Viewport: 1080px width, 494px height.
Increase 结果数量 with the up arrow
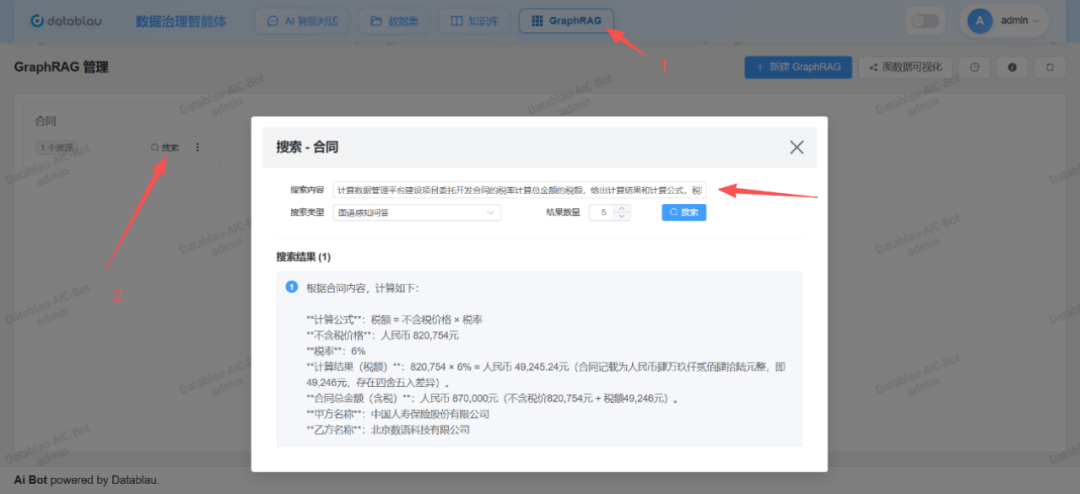623,208
